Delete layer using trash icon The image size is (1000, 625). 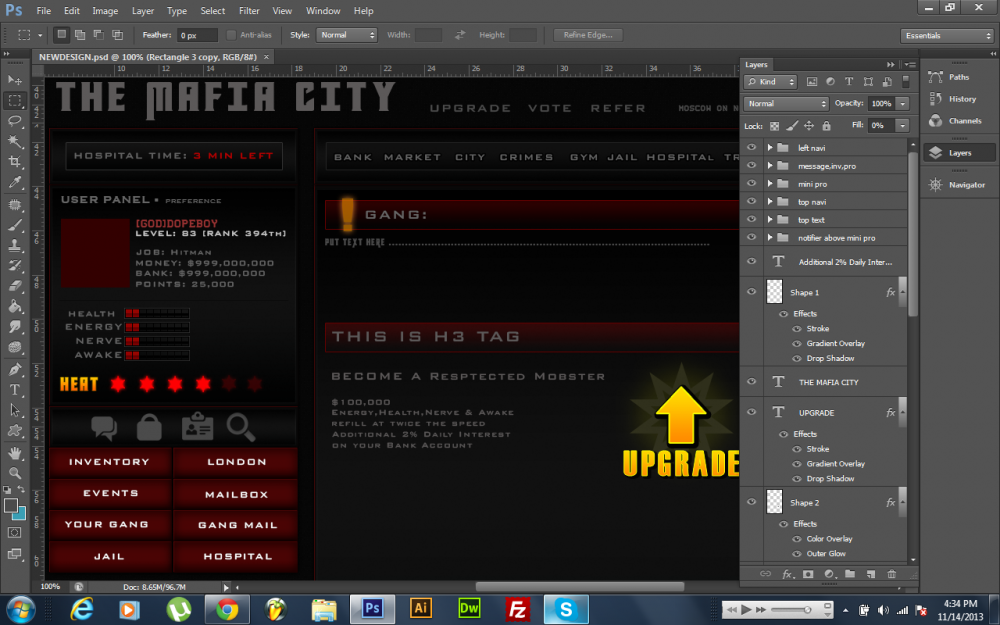[x=891, y=574]
